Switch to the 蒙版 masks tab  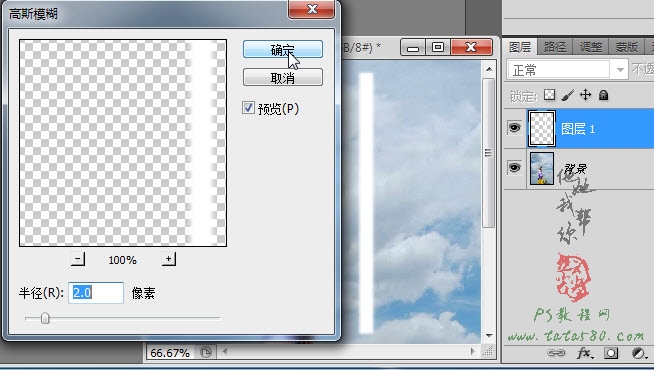coord(626,47)
